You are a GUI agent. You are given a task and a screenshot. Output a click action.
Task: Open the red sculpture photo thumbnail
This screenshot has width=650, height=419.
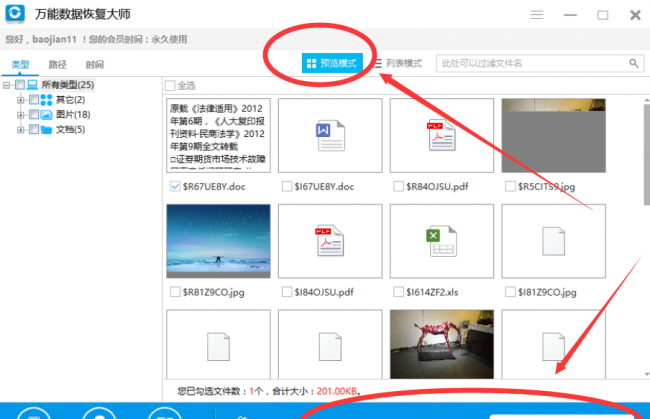point(441,344)
